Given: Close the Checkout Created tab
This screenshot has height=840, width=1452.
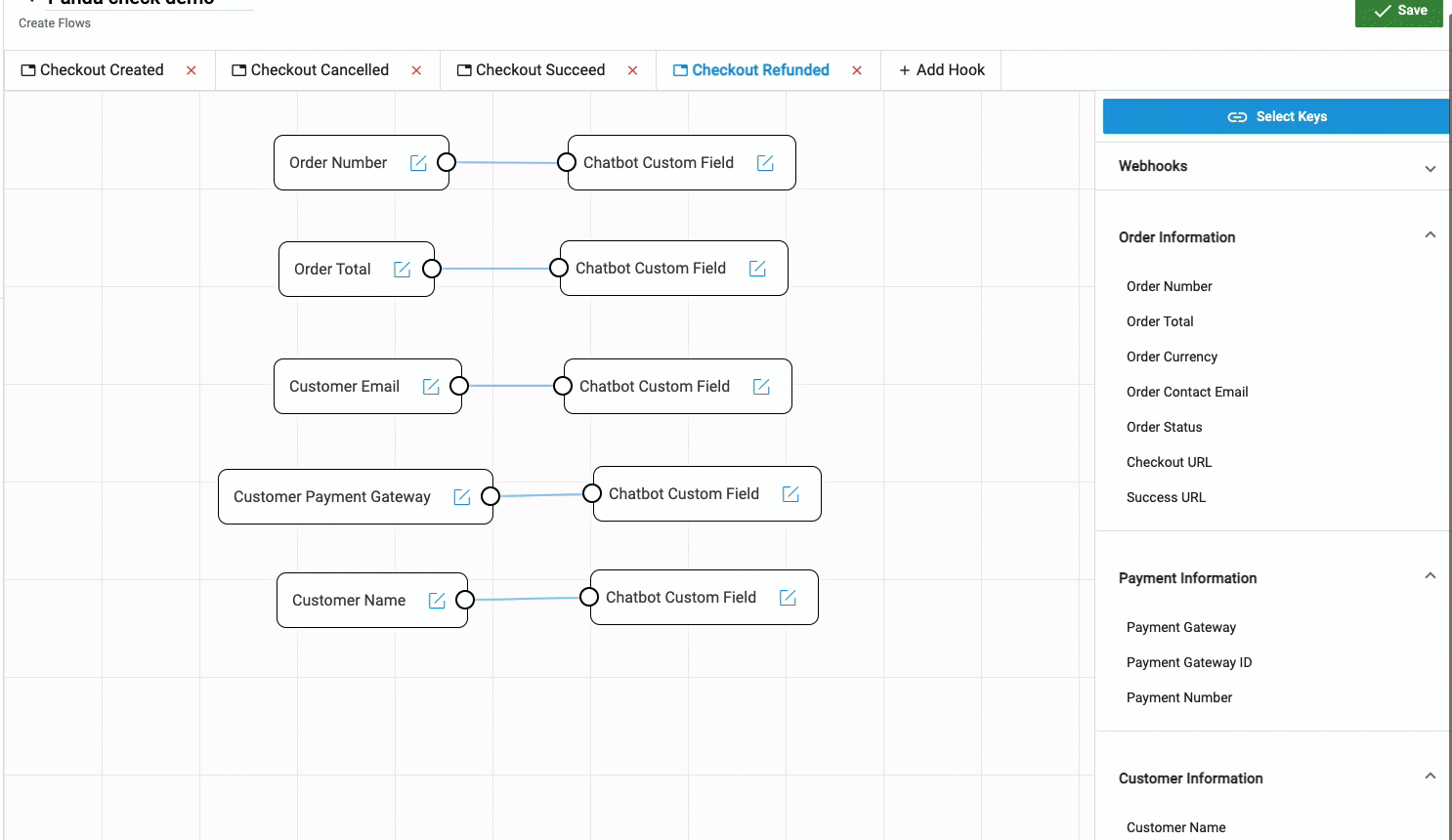Looking at the screenshot, I should point(192,70).
